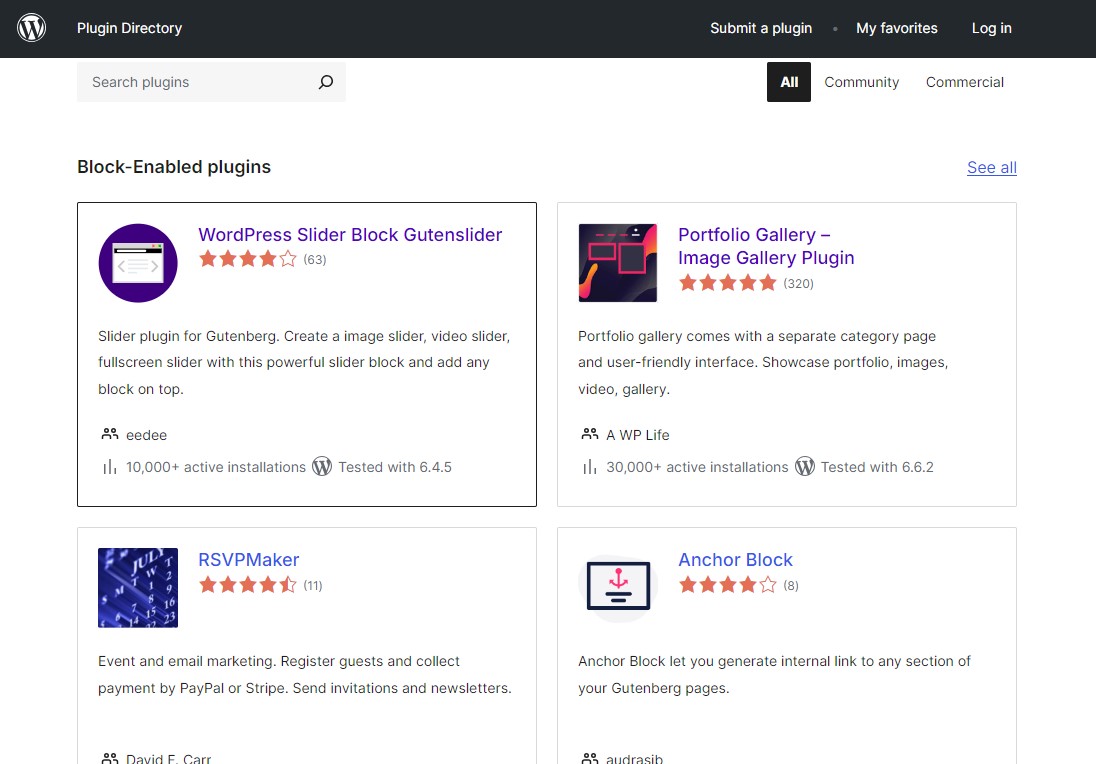The width and height of the screenshot is (1096, 764).
Task: Click author name eedee
Action: click(x=146, y=435)
